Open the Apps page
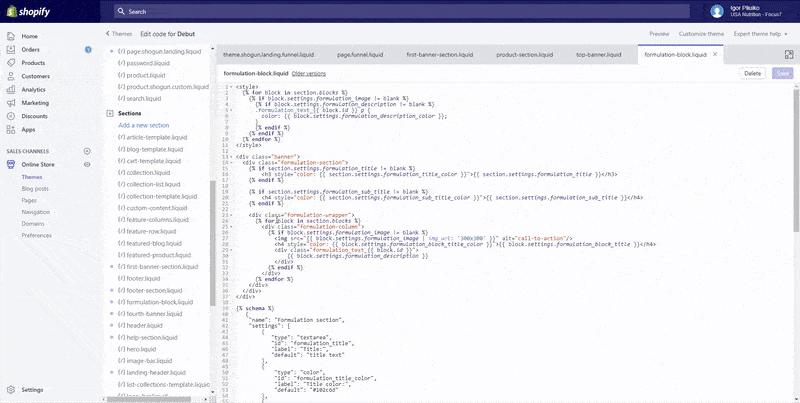The image size is (800, 403). (29, 129)
